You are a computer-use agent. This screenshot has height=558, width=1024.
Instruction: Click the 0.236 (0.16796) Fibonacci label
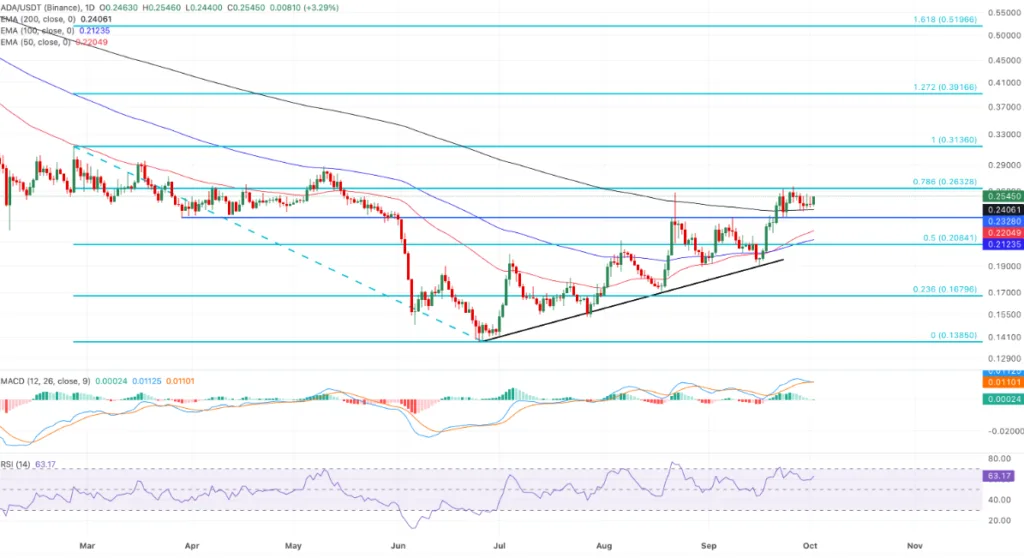click(x=945, y=289)
